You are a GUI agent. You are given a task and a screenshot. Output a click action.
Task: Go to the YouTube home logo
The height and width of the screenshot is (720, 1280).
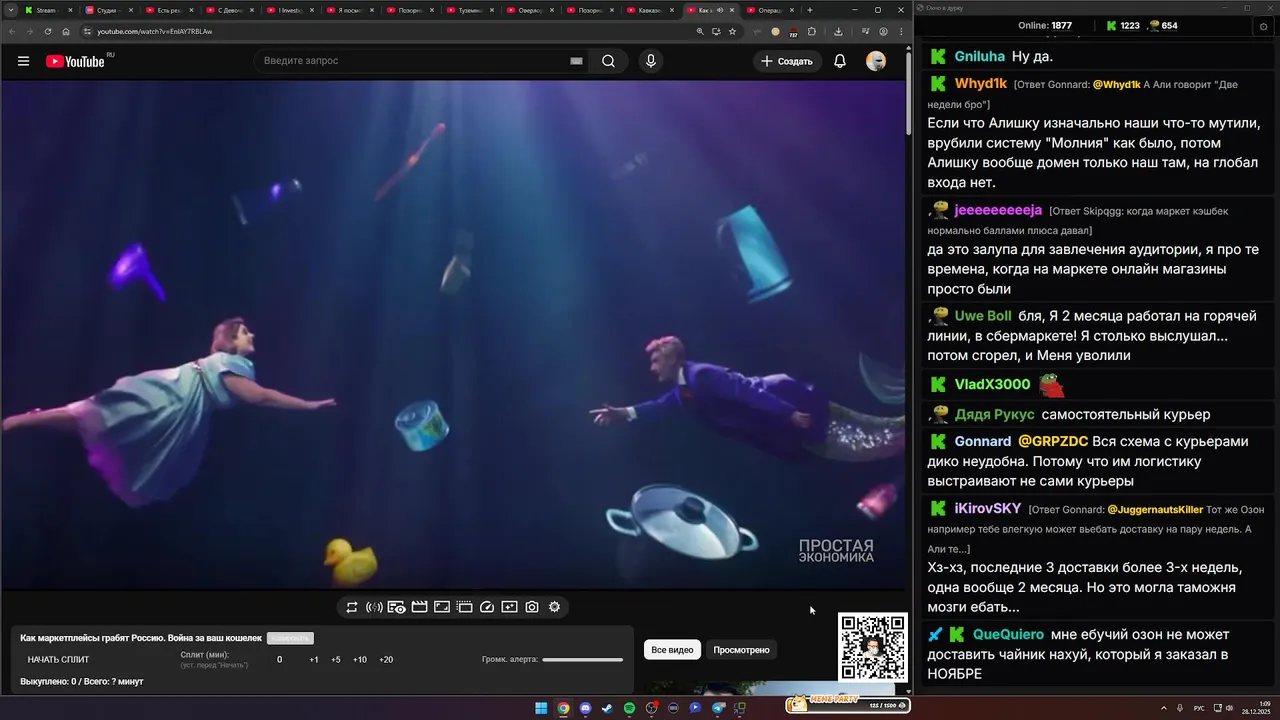click(75, 61)
